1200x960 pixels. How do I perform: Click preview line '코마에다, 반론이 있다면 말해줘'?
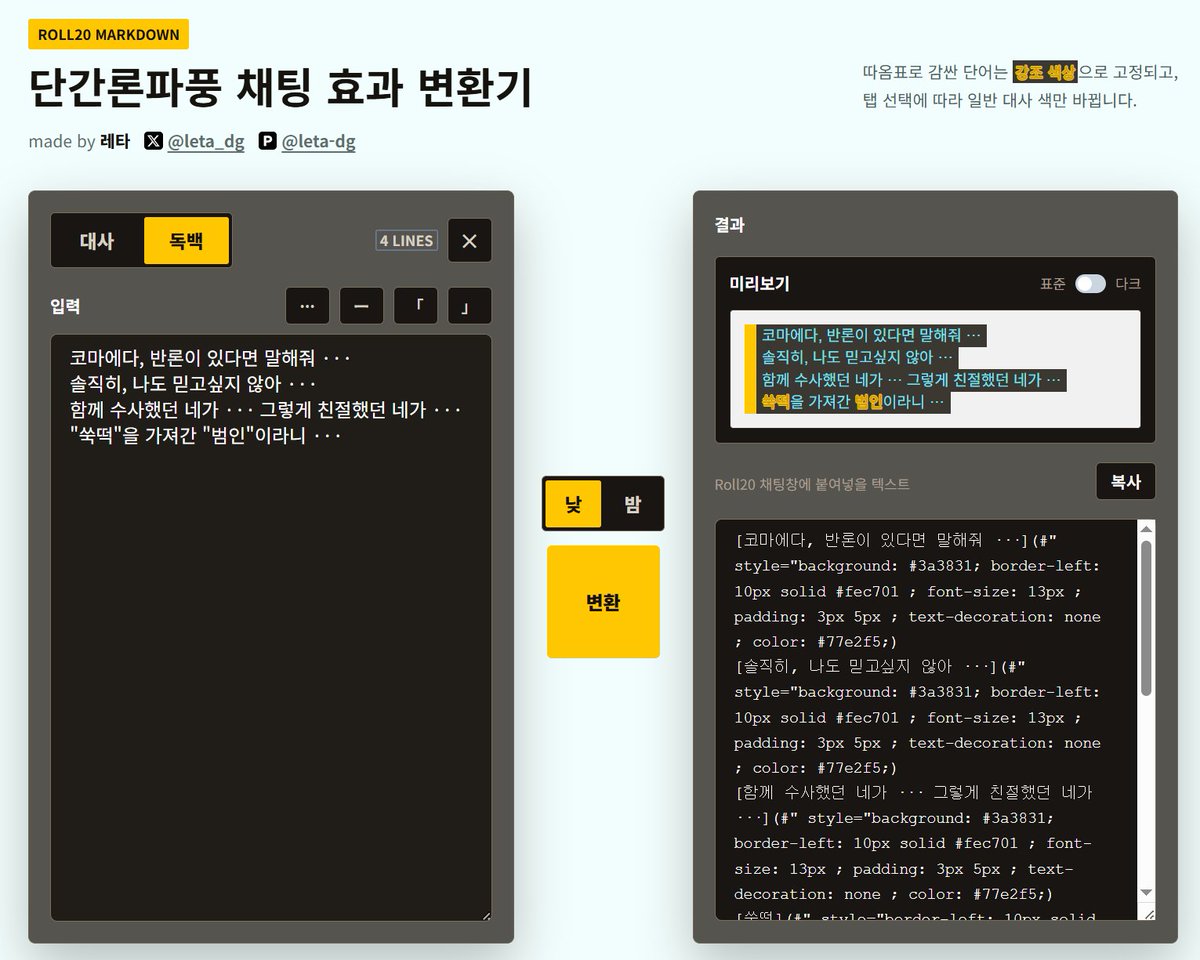pos(873,335)
